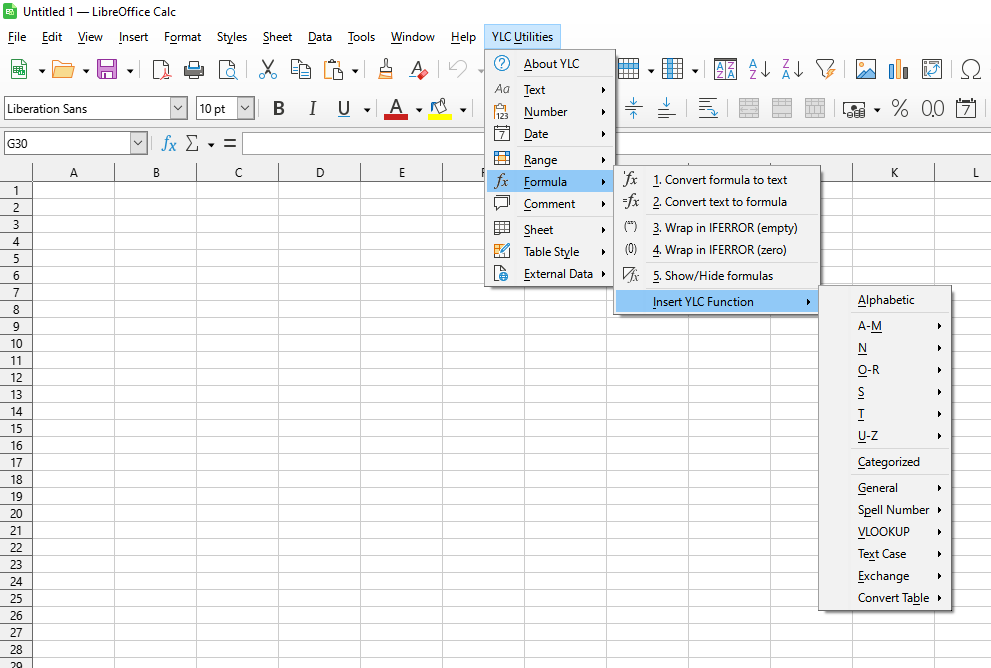The image size is (991, 668).
Task: Insert a chart using the chart icon
Action: tap(898, 69)
